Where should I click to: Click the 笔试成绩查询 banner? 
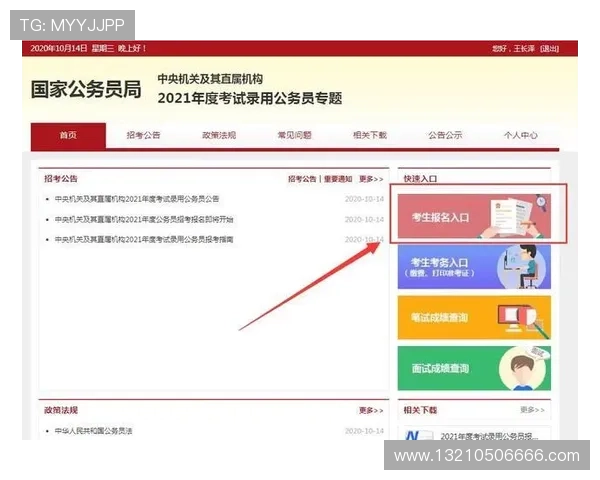click(474, 317)
